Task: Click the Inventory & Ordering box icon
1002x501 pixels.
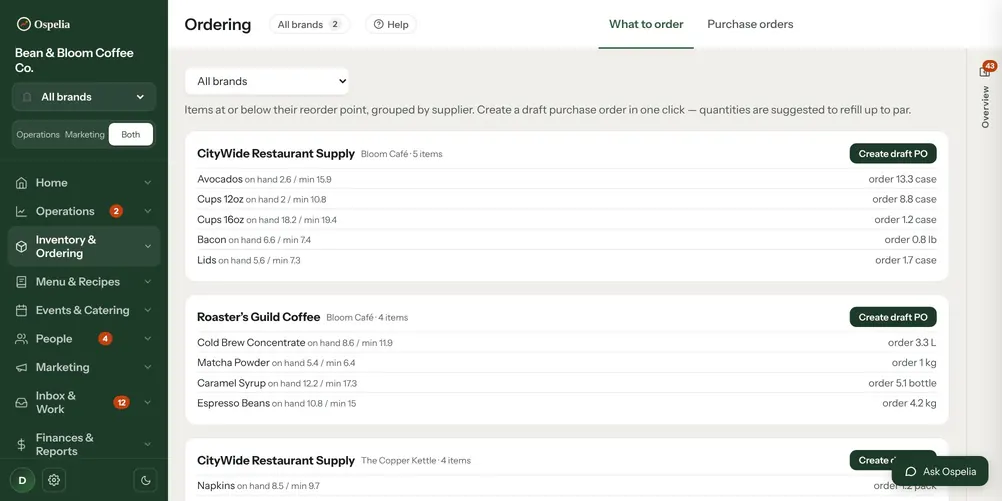Action: click(21, 247)
